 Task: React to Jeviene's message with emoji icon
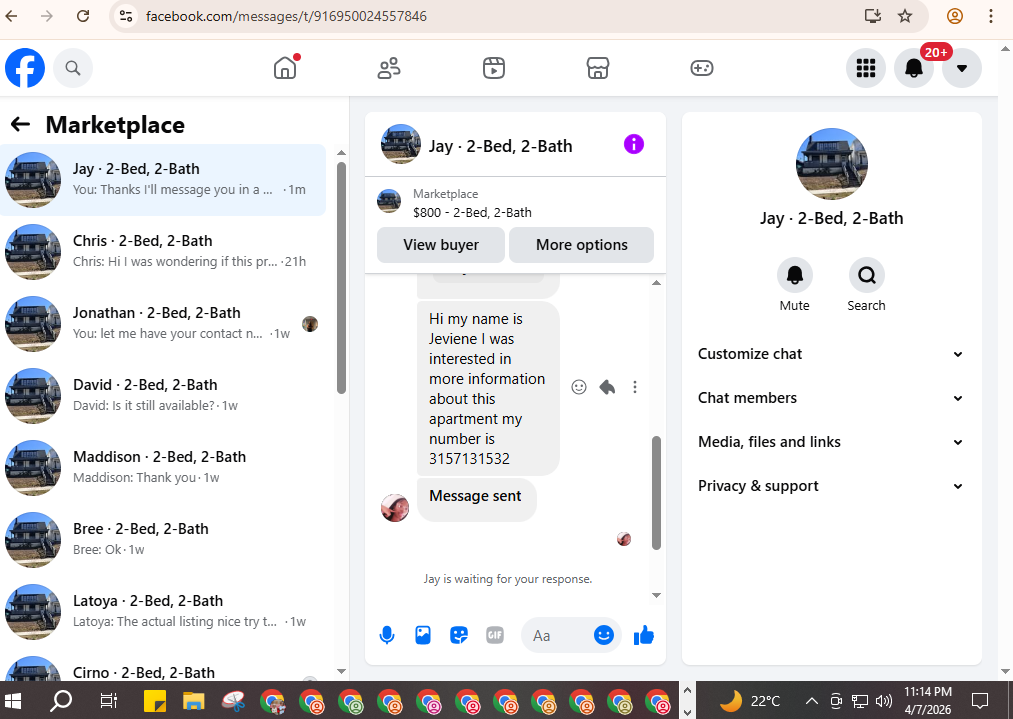(579, 387)
